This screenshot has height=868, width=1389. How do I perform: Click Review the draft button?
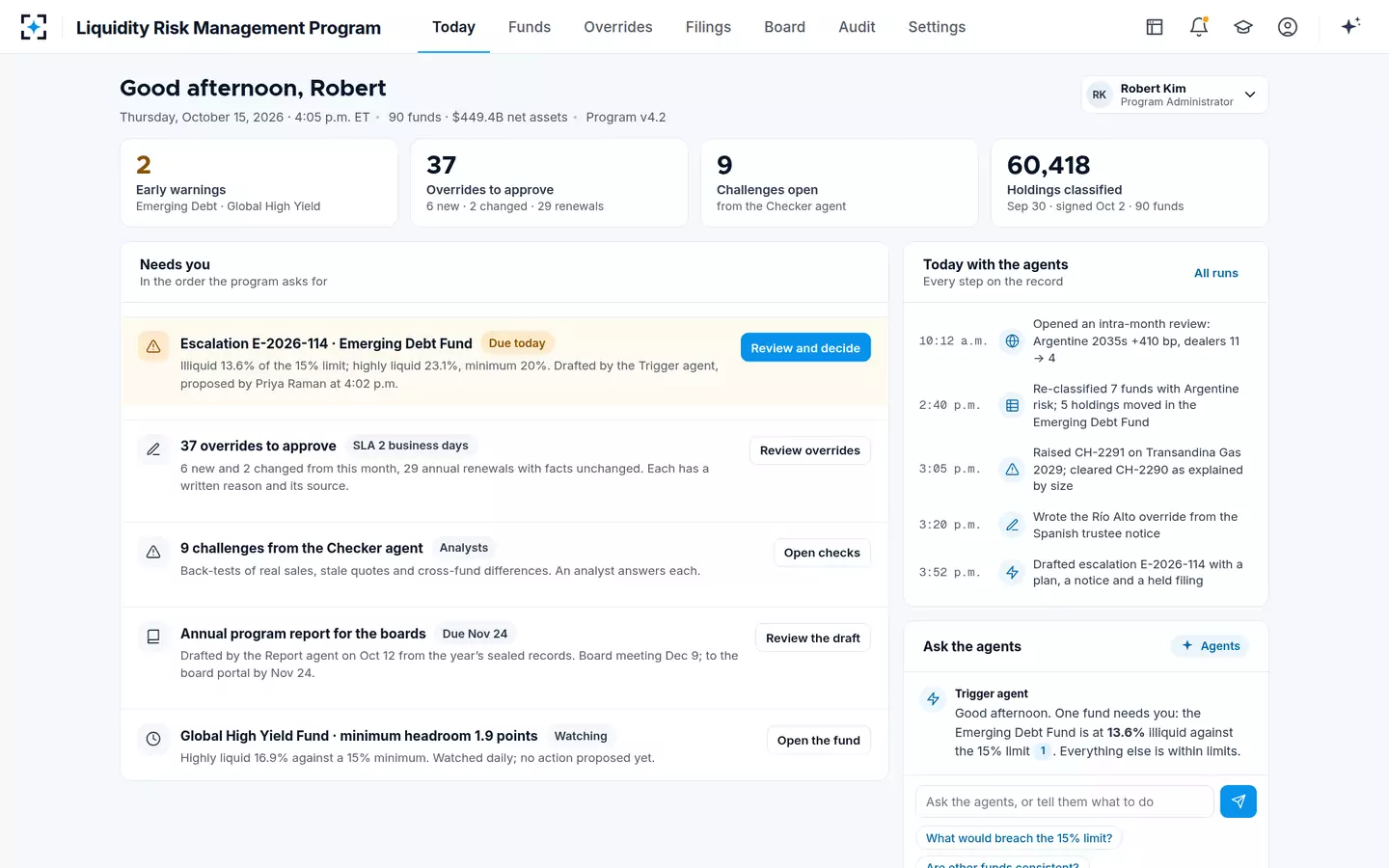813,637
